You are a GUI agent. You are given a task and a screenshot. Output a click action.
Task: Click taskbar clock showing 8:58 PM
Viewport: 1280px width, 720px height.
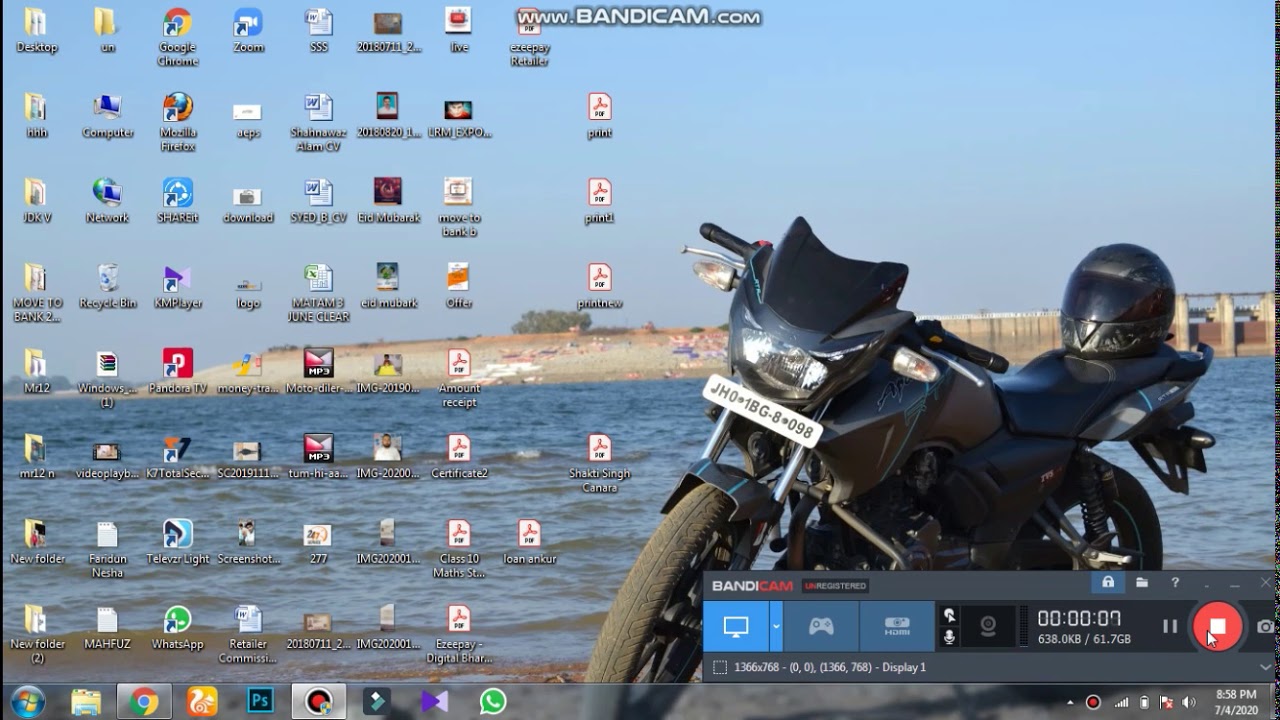point(1236,701)
